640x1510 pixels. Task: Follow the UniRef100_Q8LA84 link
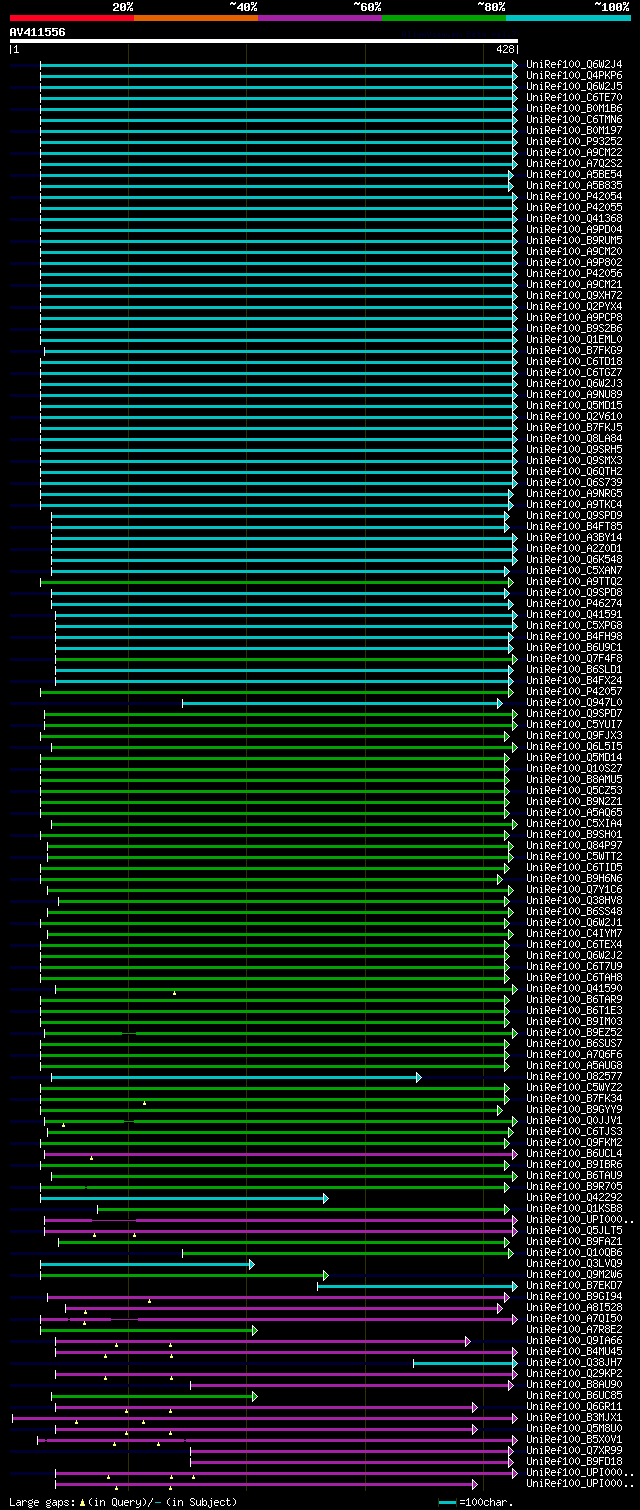pos(574,439)
